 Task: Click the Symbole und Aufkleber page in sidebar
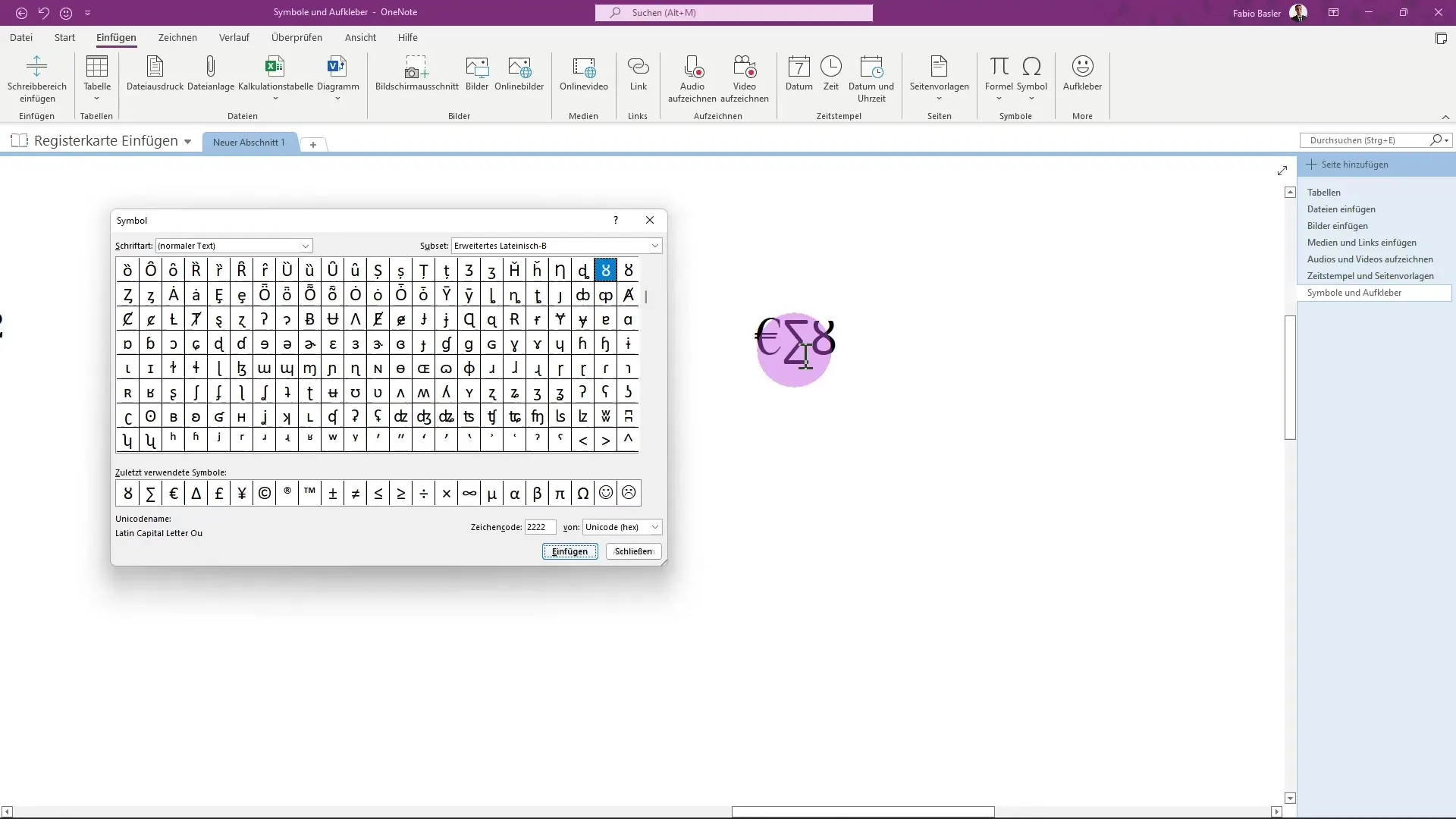pyautogui.click(x=1357, y=292)
